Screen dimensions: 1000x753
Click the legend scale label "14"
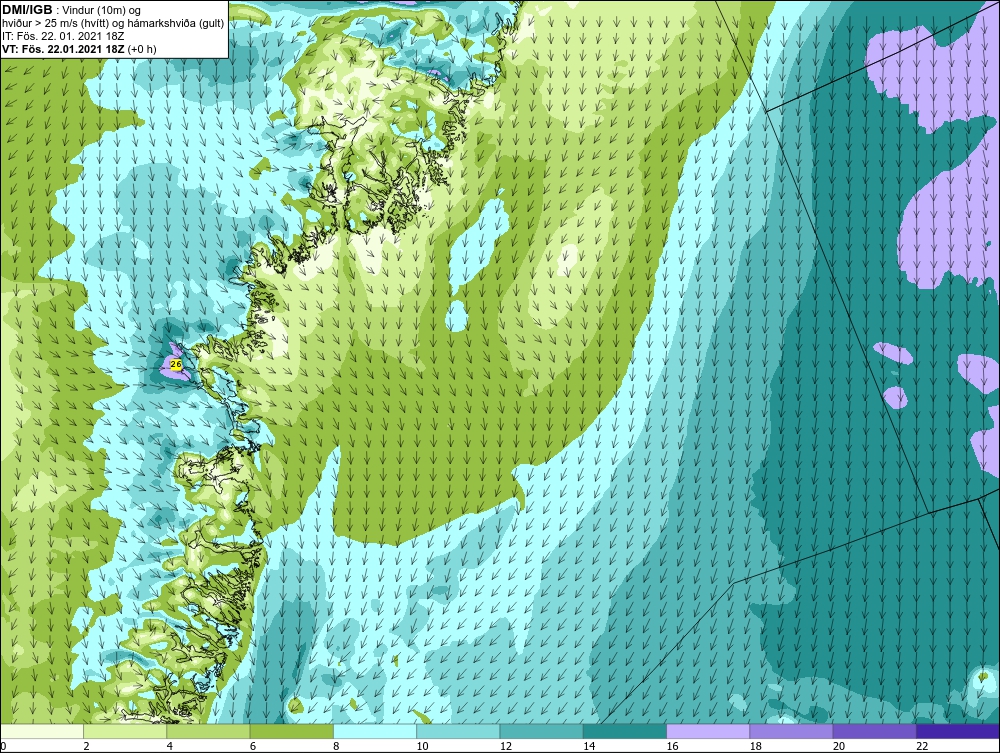(x=589, y=747)
